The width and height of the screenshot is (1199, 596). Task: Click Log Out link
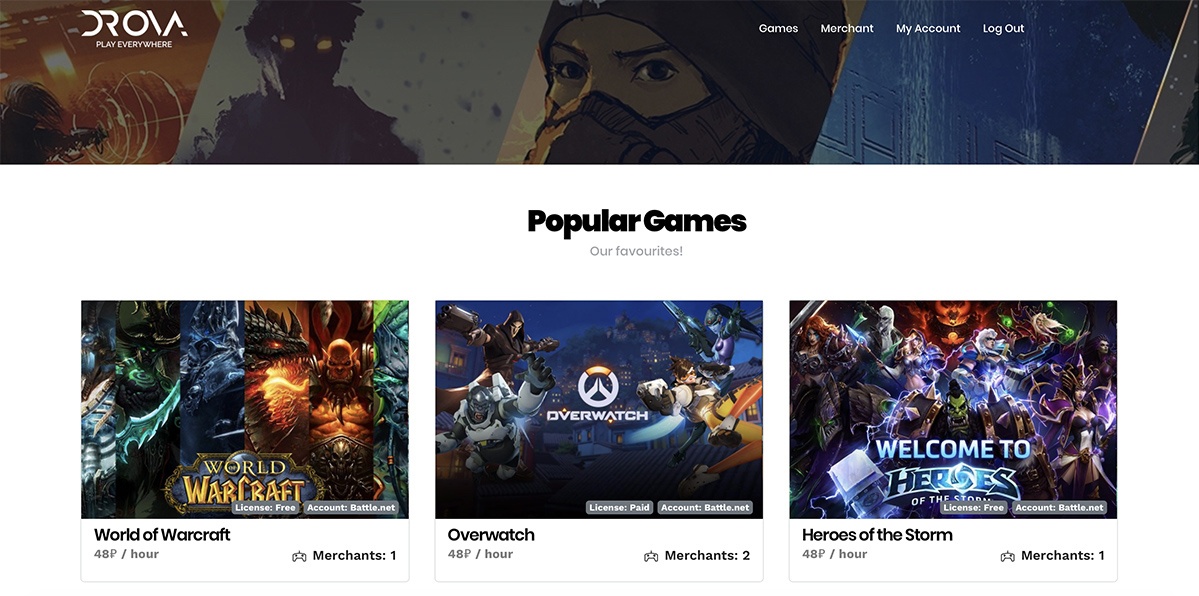[1003, 28]
